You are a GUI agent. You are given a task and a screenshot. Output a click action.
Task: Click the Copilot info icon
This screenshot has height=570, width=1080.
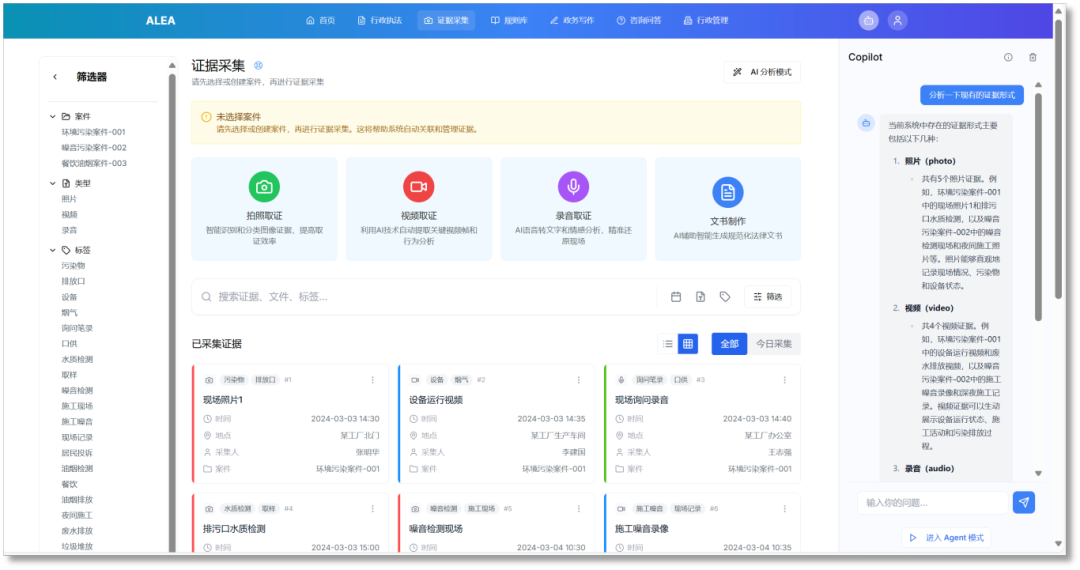(1008, 57)
